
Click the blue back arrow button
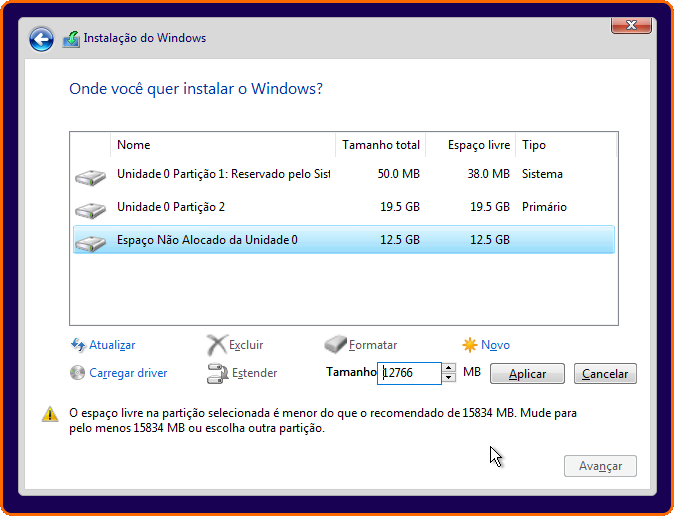point(41,39)
